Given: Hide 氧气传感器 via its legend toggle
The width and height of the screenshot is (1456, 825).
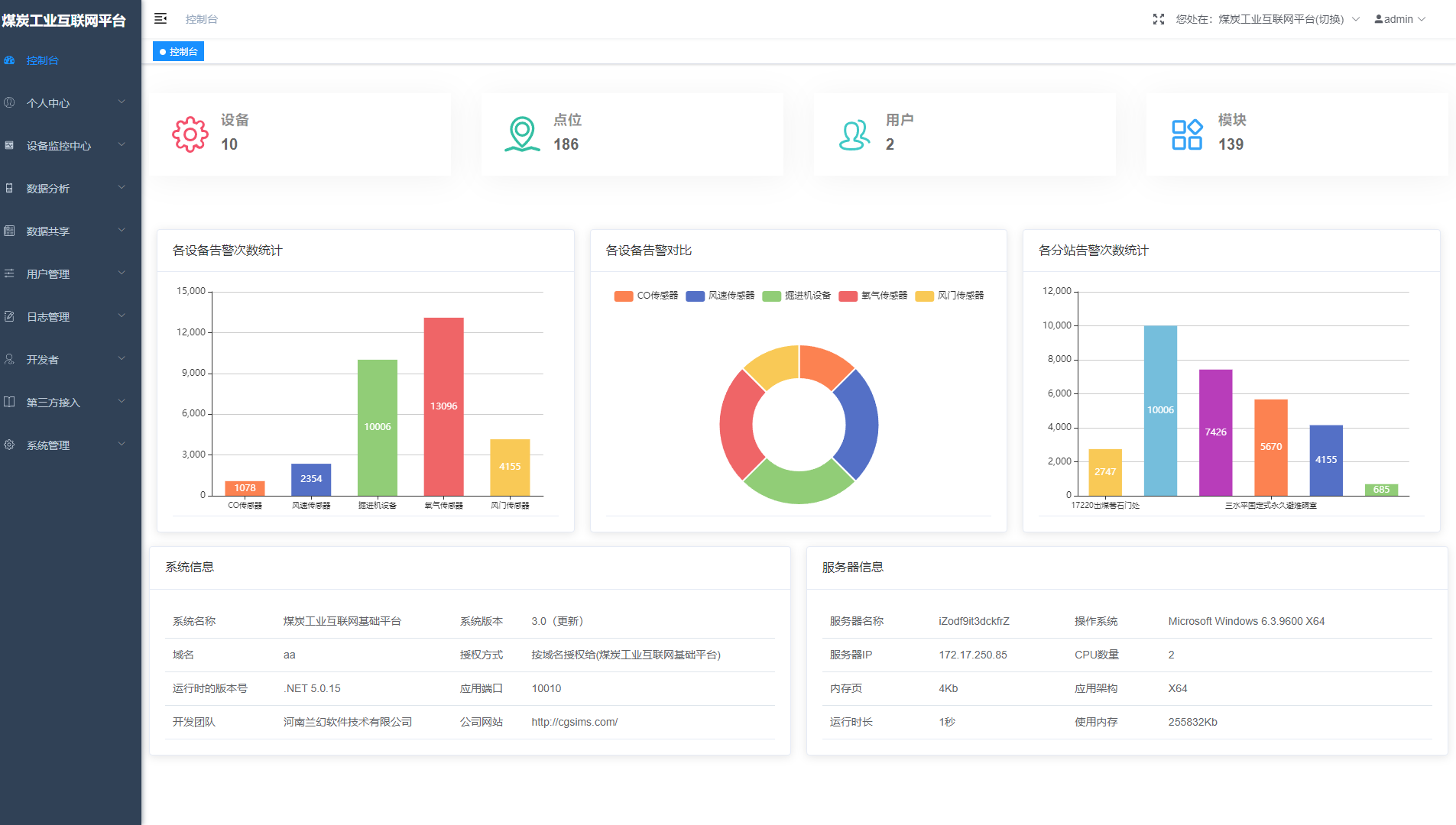Looking at the screenshot, I should (x=871, y=296).
